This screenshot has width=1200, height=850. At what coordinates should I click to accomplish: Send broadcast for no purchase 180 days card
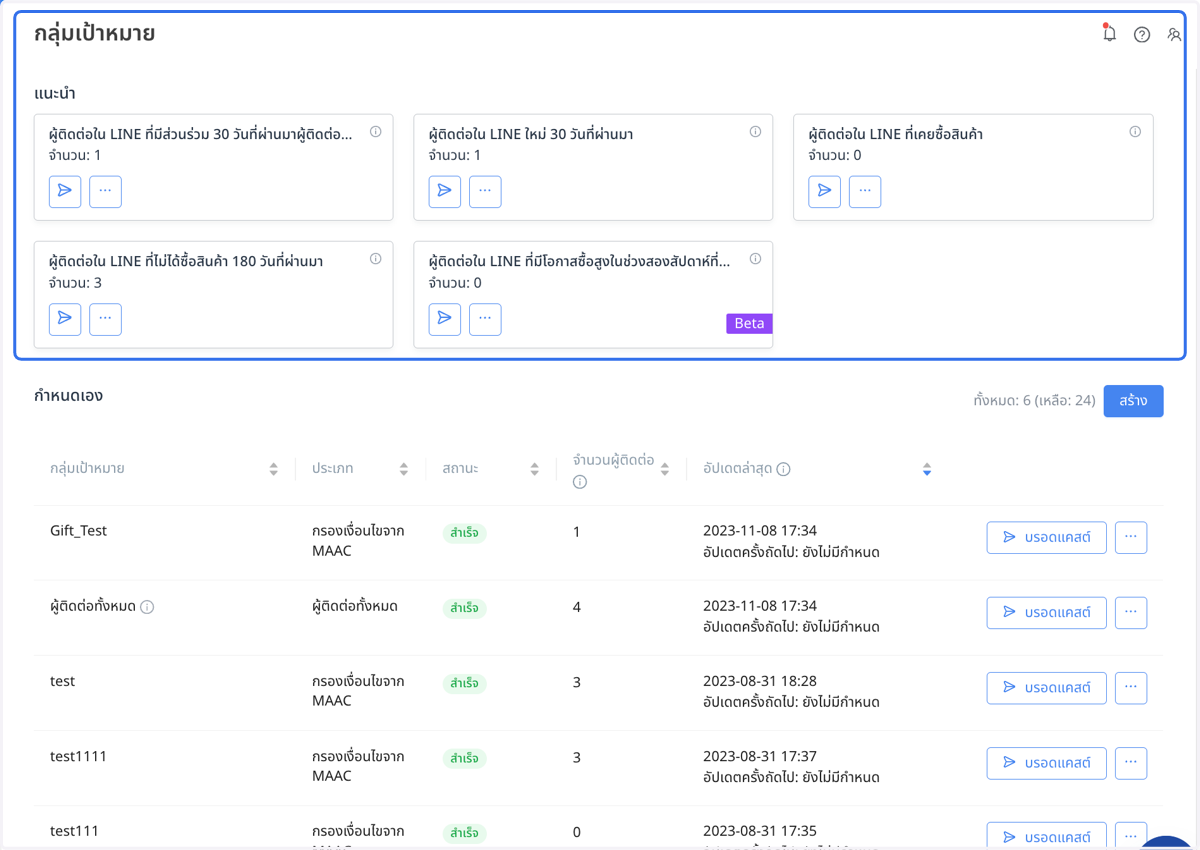click(x=65, y=319)
